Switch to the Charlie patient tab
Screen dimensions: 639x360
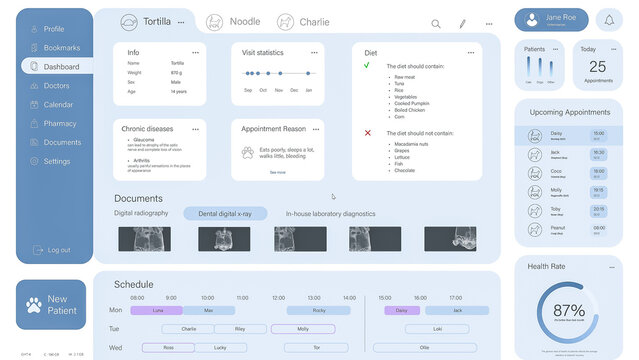pyautogui.click(x=303, y=22)
